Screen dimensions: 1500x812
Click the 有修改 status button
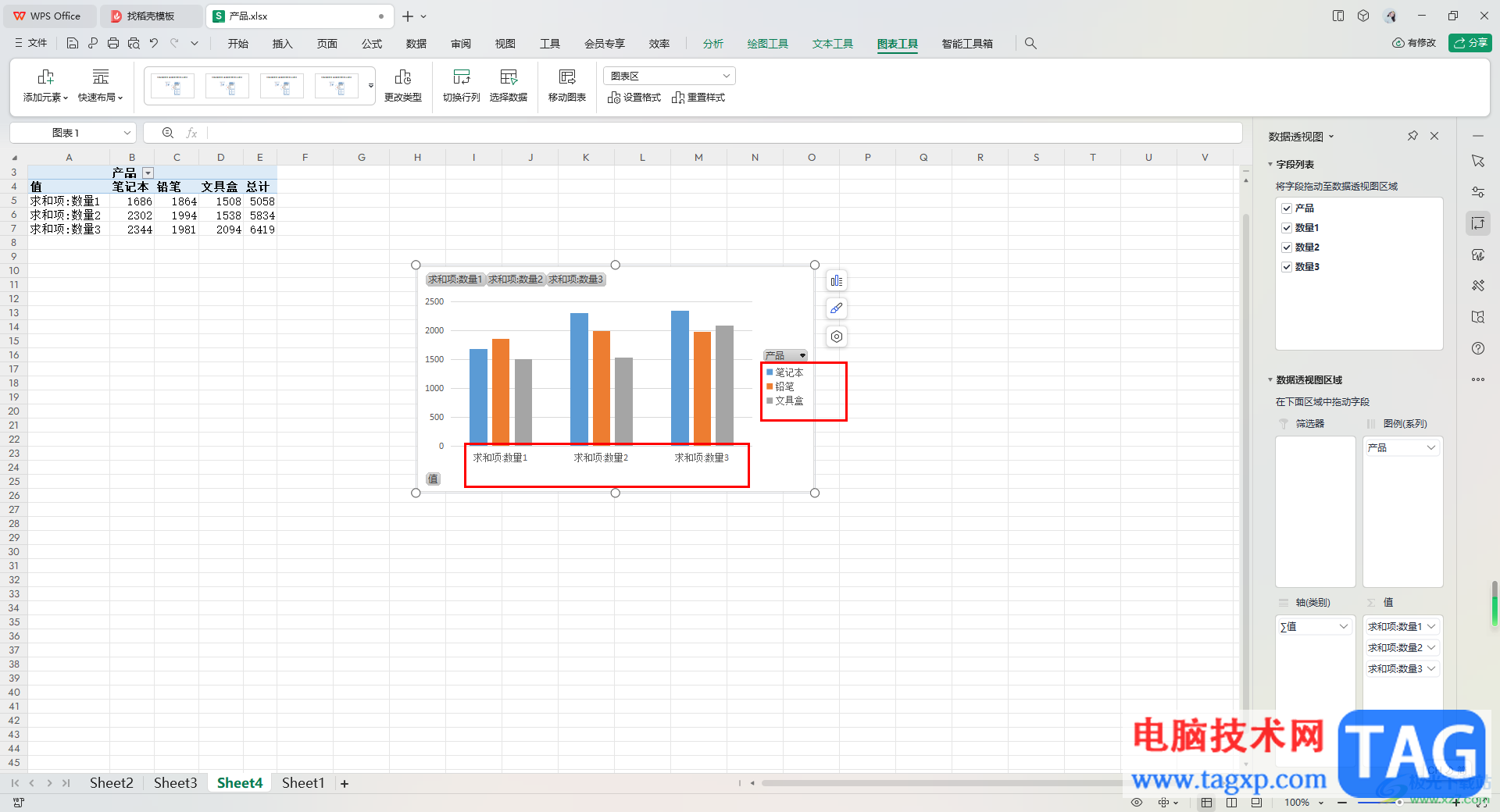click(x=1414, y=43)
